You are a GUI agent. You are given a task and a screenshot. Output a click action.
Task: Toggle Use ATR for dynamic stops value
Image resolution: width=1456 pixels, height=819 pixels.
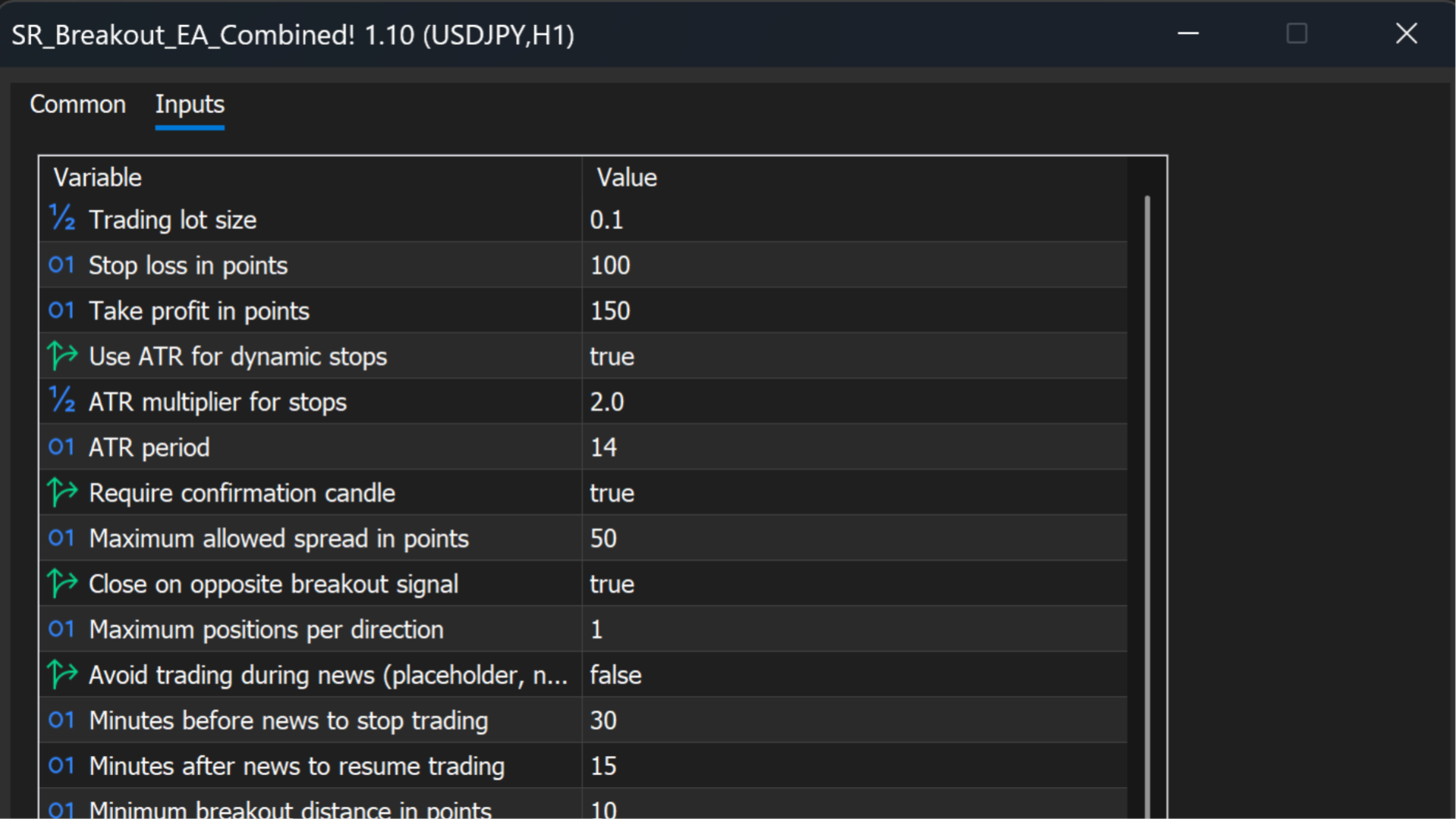coord(612,356)
